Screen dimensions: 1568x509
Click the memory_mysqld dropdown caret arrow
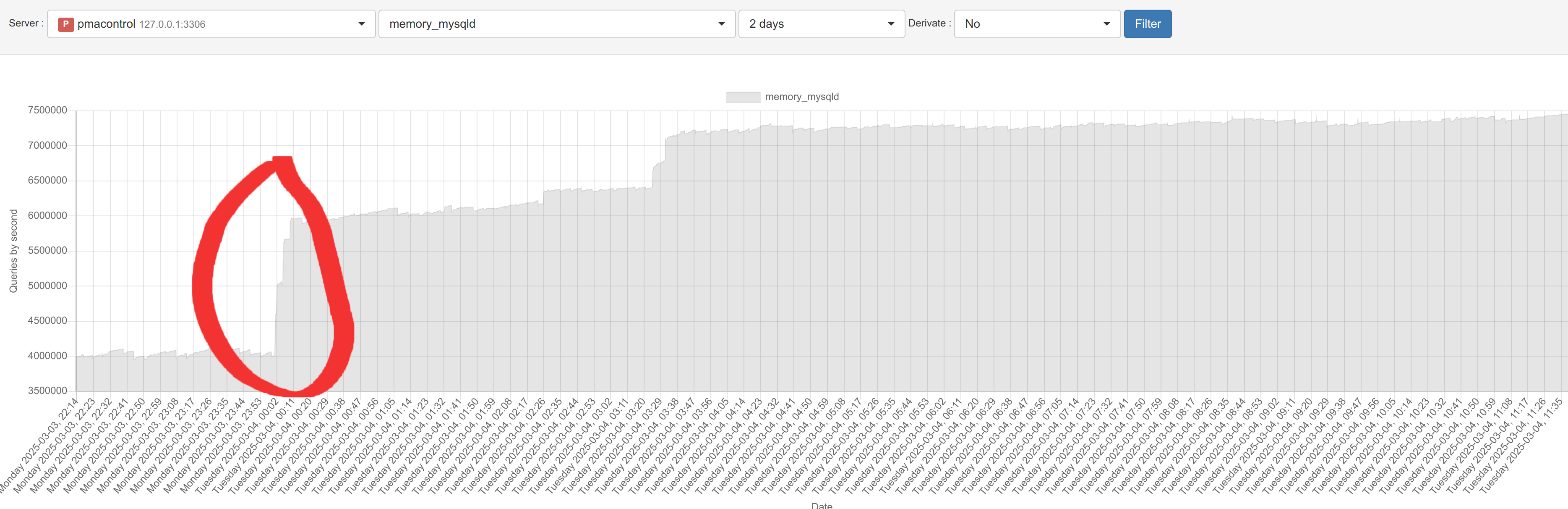(x=721, y=24)
